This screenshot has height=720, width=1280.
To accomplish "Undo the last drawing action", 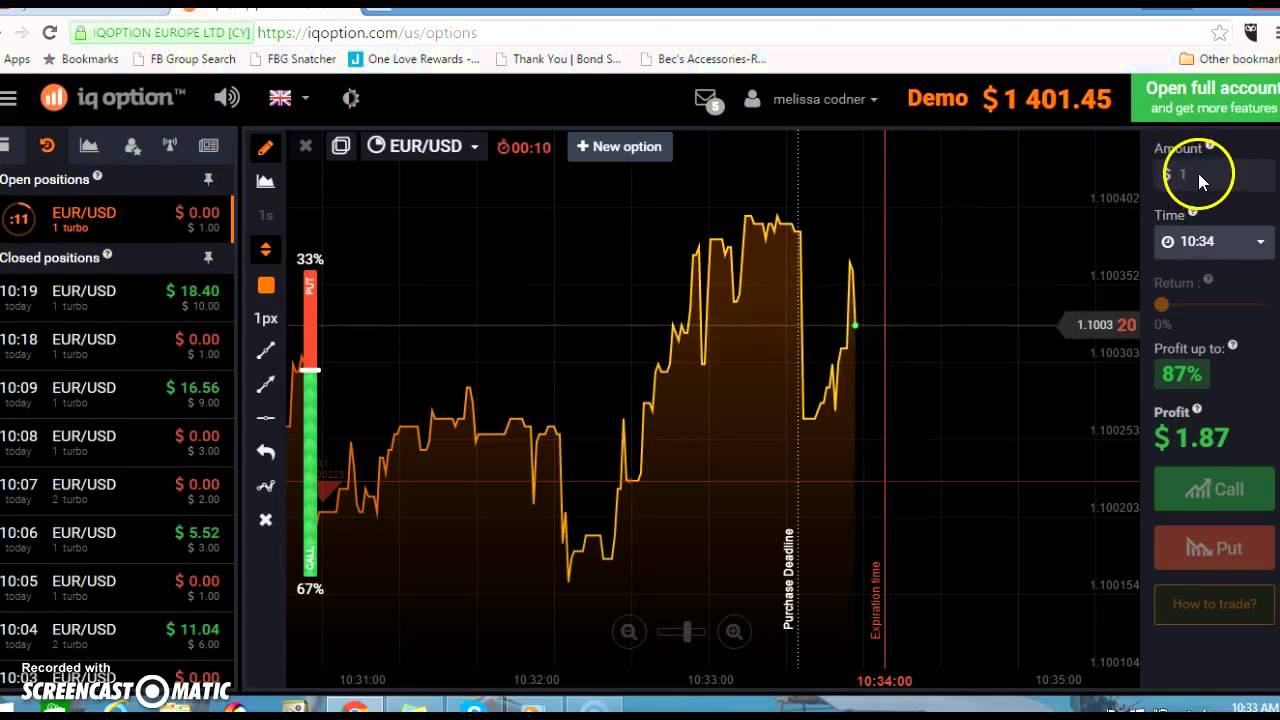I will point(265,452).
